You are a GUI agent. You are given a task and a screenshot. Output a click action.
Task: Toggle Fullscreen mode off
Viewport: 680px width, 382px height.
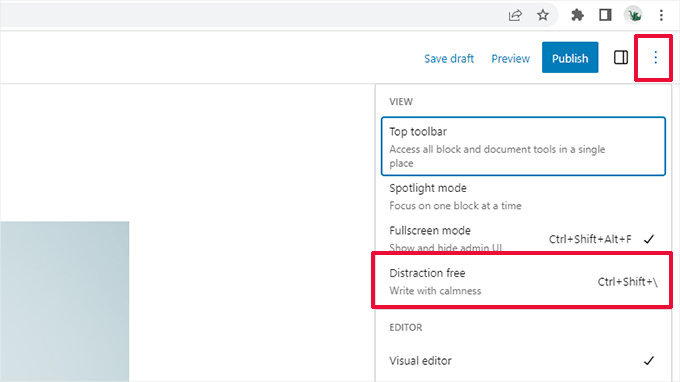[x=523, y=238]
